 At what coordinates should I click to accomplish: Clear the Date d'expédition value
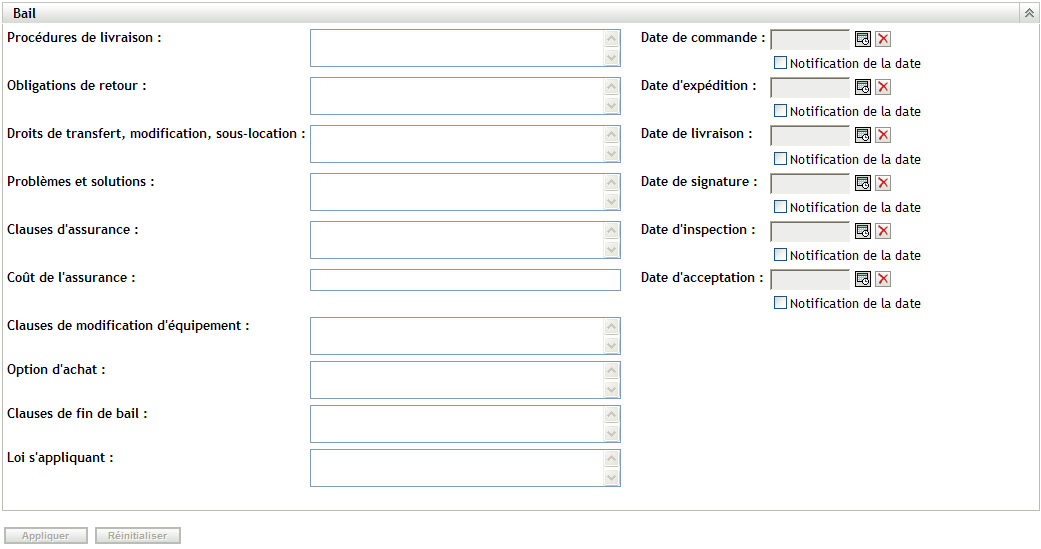pos(883,87)
